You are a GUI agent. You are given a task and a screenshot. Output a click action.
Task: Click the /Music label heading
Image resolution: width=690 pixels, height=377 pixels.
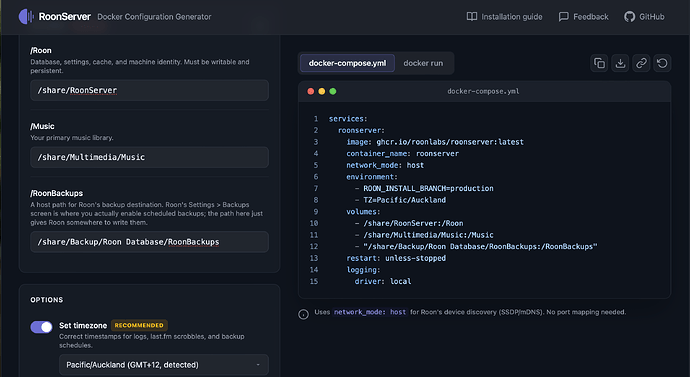click(42, 126)
